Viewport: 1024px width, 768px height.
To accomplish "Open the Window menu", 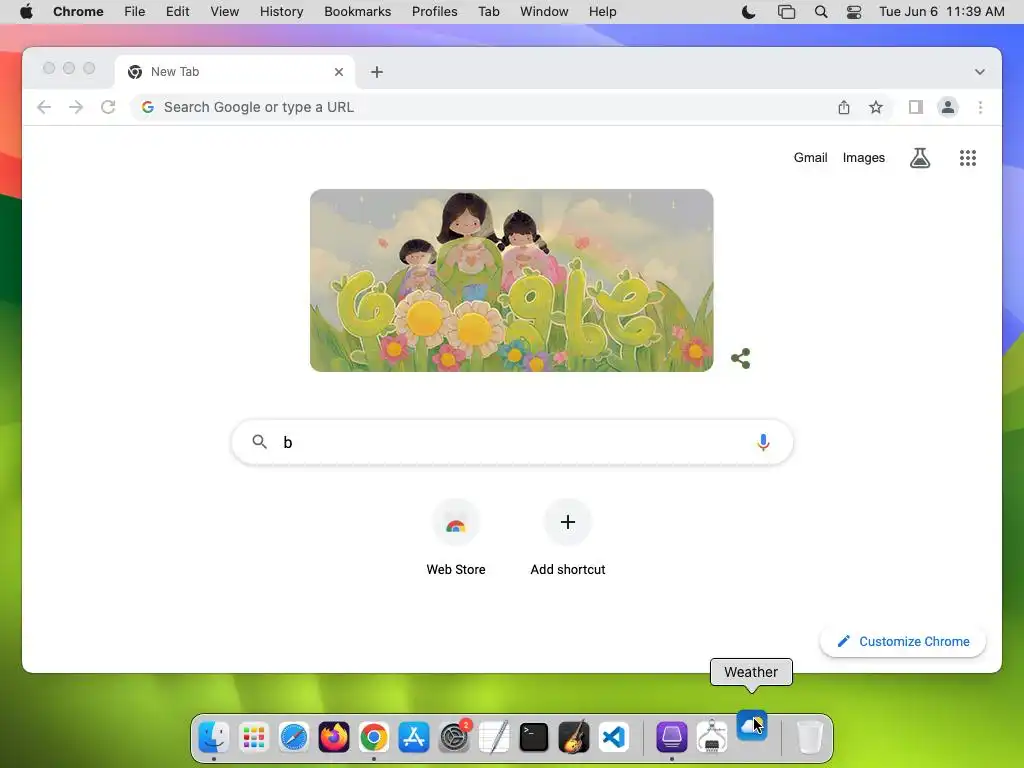I will pyautogui.click(x=544, y=12).
